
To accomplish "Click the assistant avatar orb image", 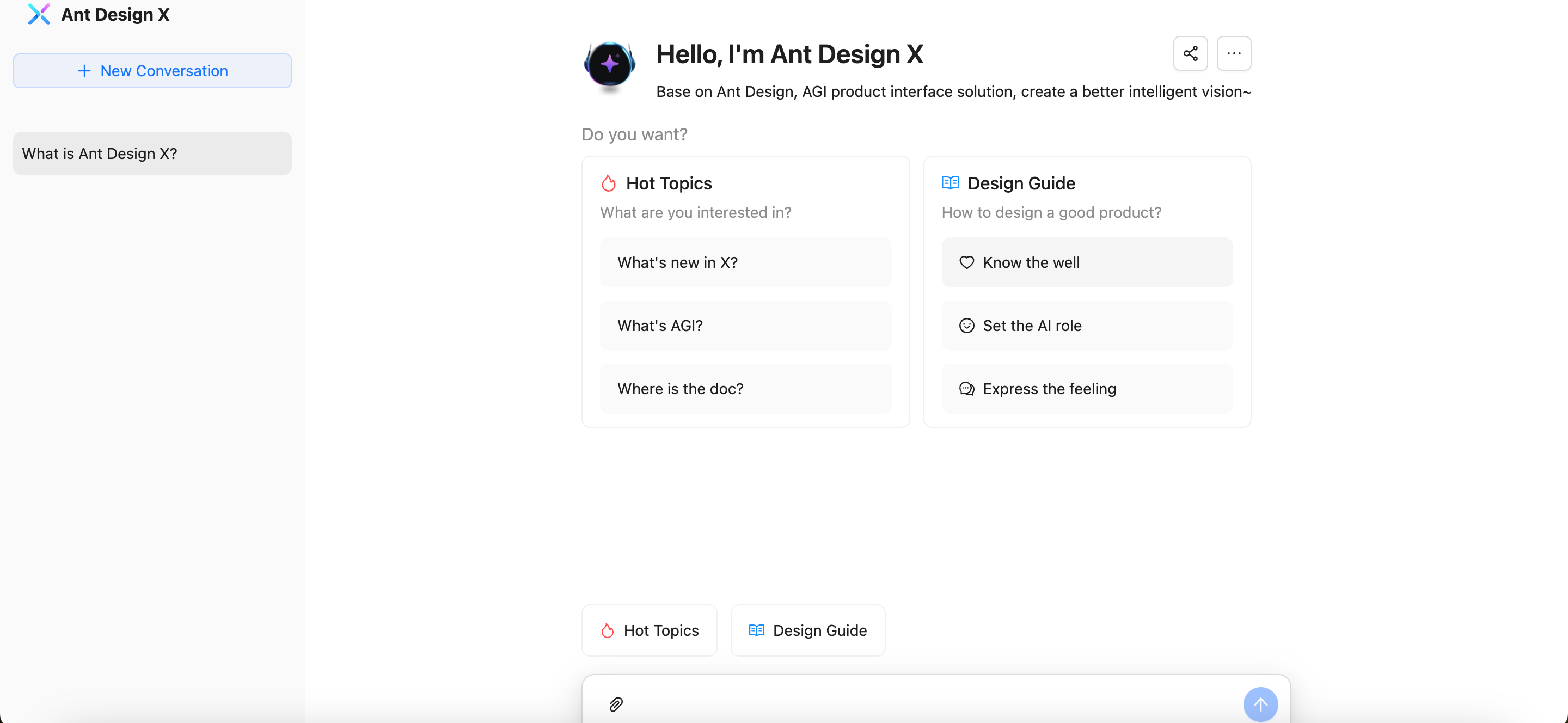I will 609,64.
